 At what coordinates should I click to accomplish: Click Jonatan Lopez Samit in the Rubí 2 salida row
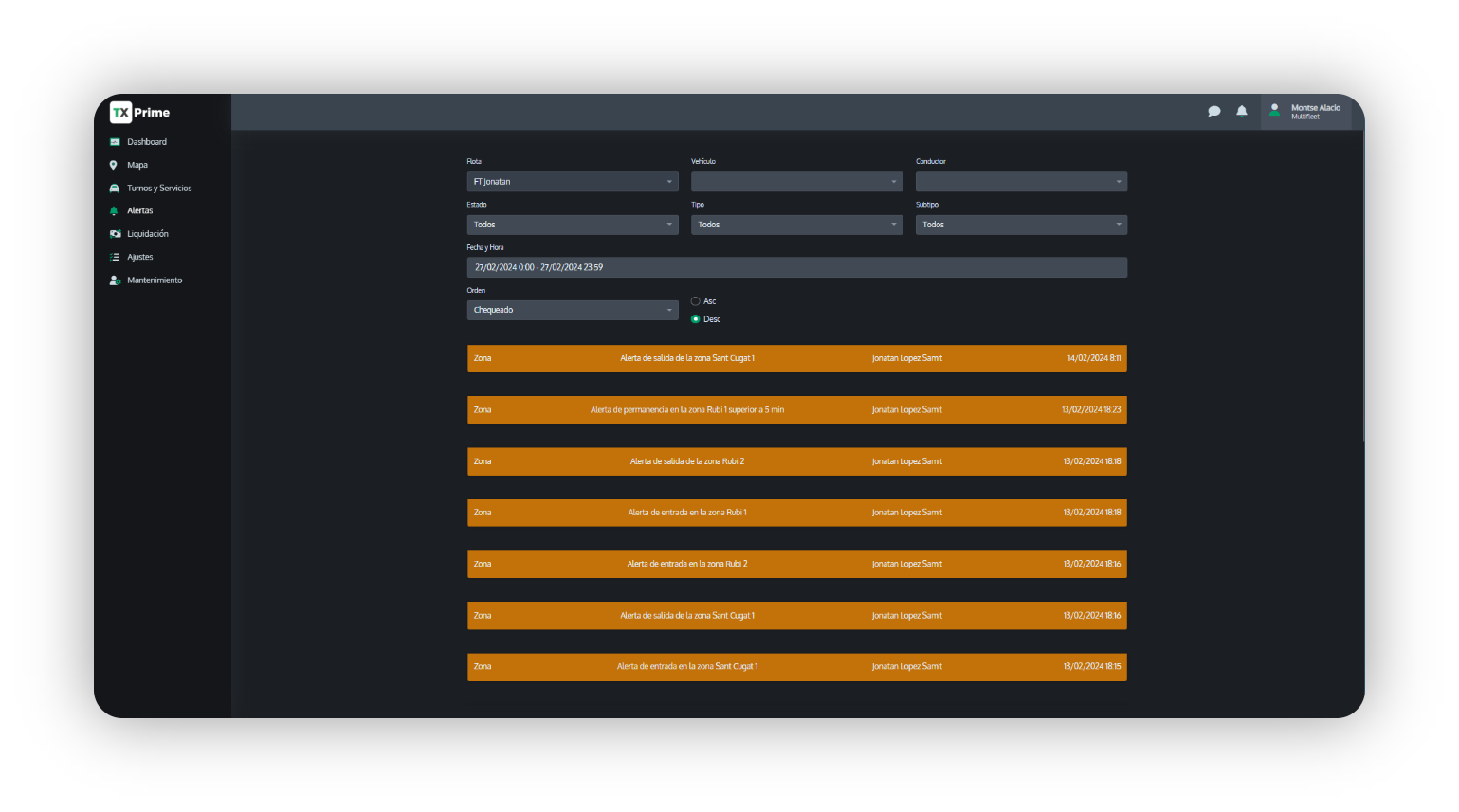pos(907,461)
